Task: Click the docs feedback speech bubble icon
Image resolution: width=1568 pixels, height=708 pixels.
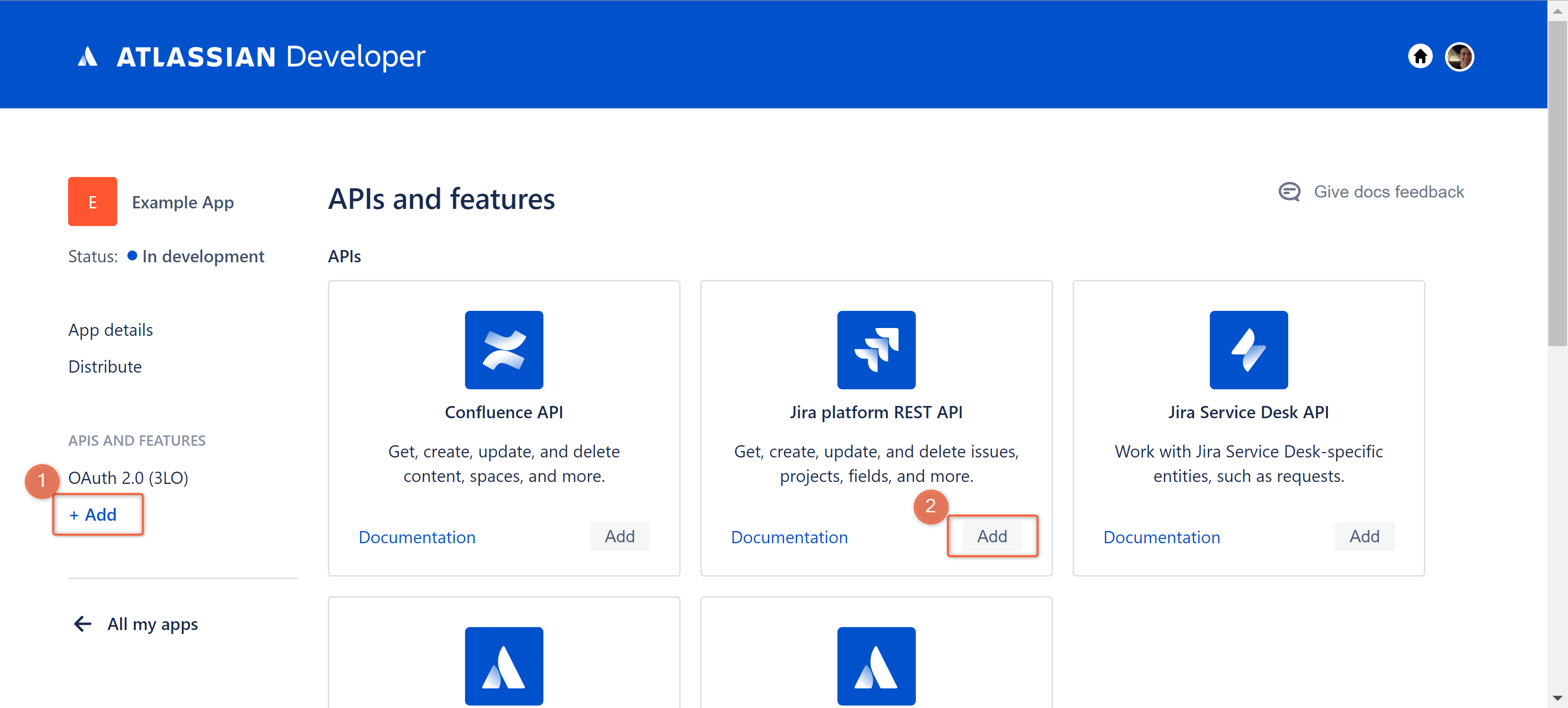Action: pos(1289,192)
